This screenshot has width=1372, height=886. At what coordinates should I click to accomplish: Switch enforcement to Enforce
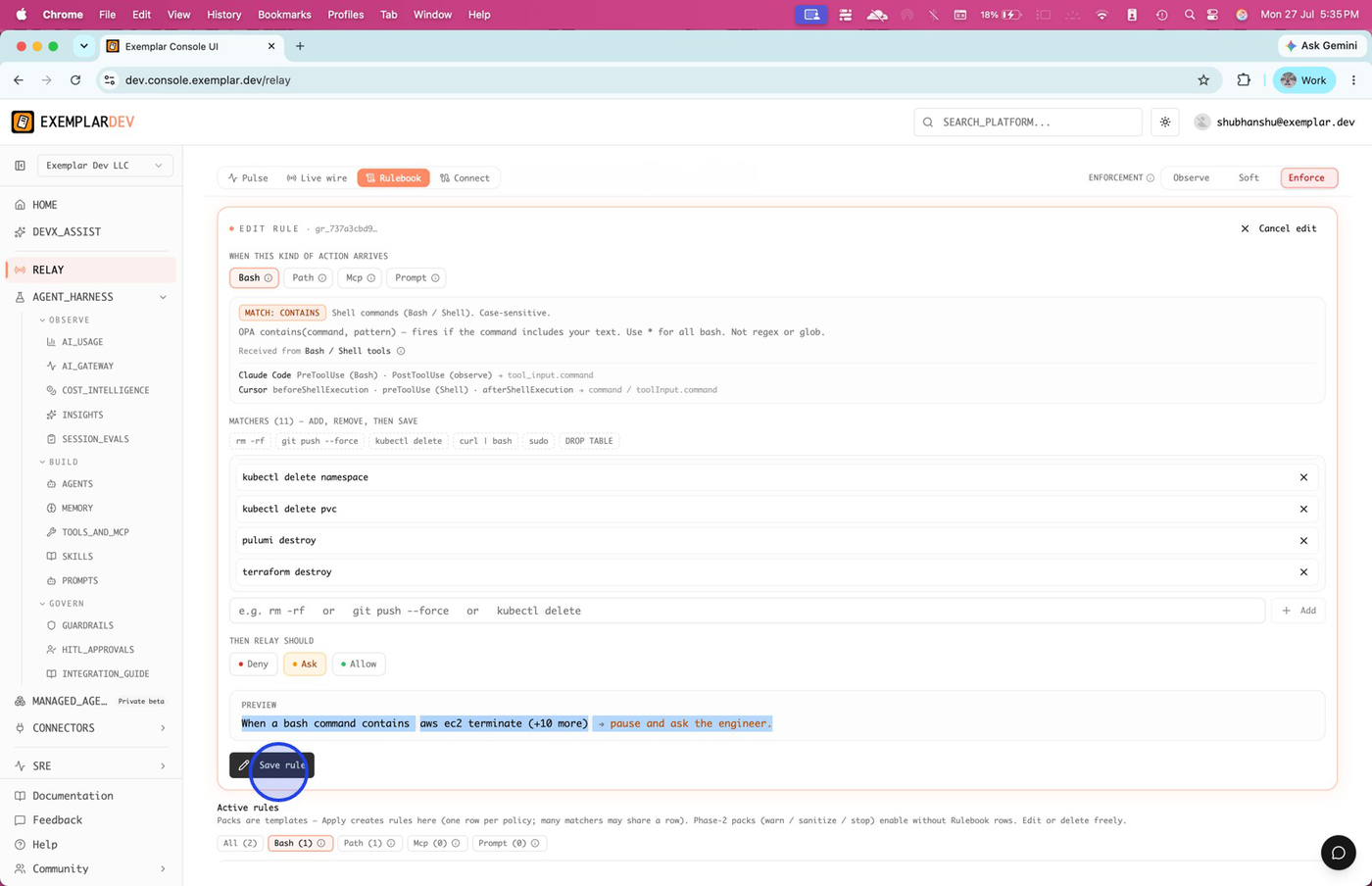[1306, 178]
